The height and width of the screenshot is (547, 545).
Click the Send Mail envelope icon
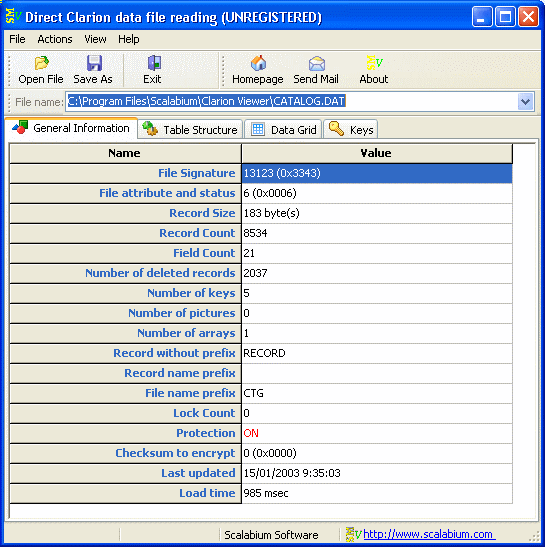coord(317,64)
